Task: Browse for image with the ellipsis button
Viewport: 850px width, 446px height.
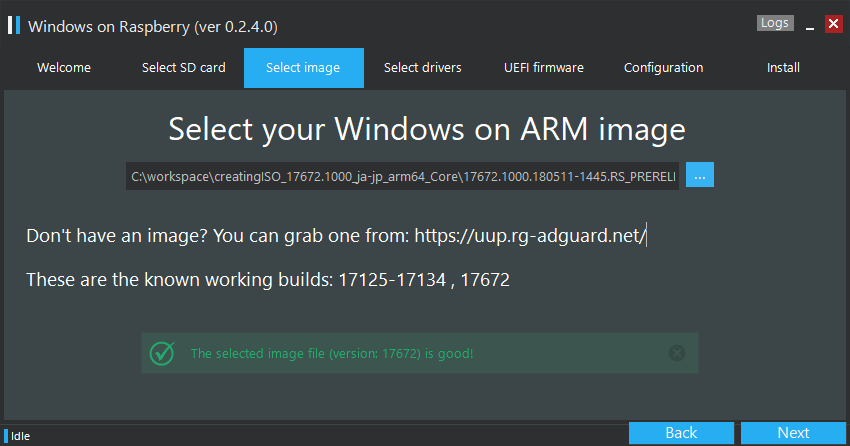Action: click(700, 175)
